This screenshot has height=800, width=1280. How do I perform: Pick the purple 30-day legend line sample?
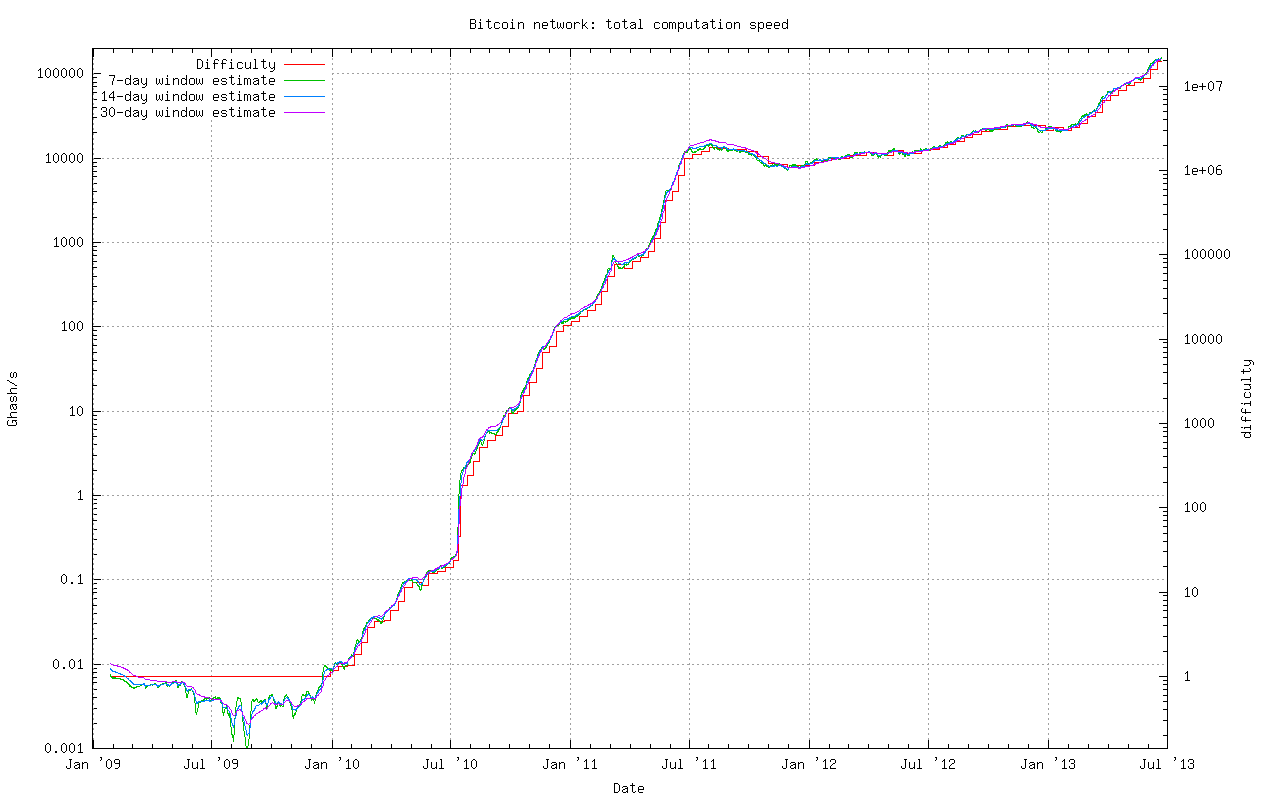coord(304,113)
